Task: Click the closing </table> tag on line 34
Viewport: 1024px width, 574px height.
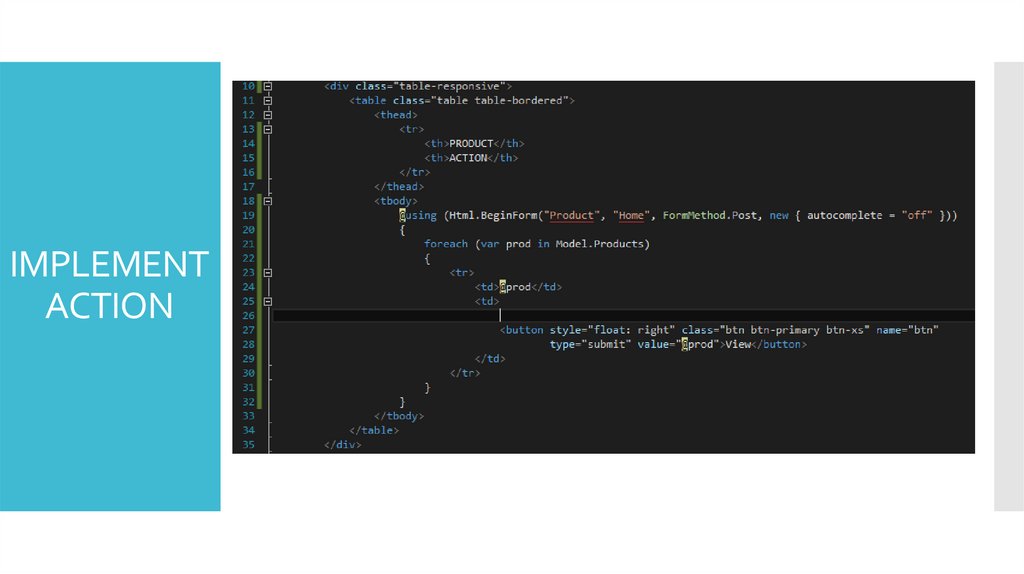Action: (x=374, y=430)
